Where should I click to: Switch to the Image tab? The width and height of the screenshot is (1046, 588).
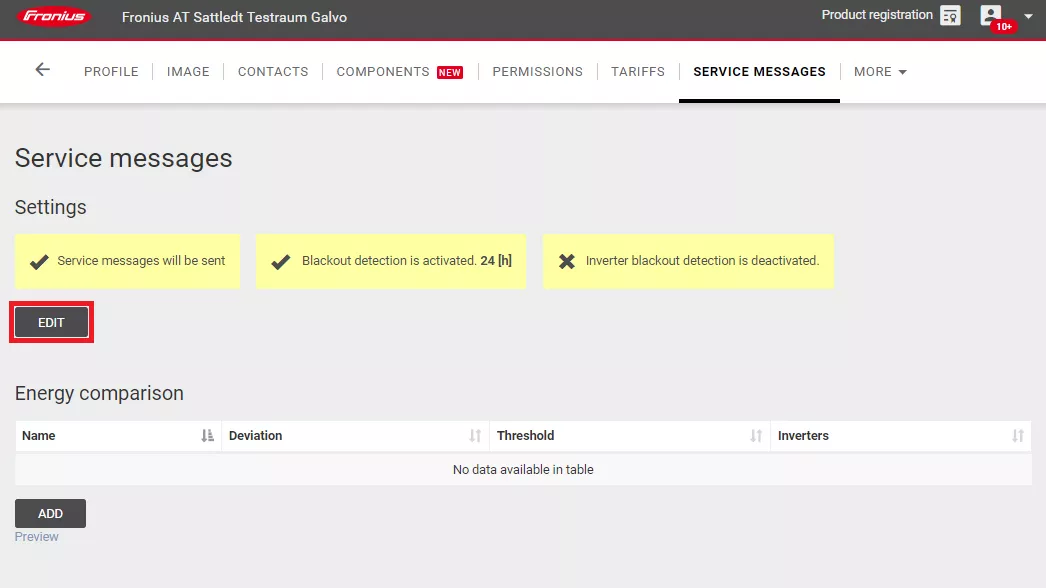188,71
